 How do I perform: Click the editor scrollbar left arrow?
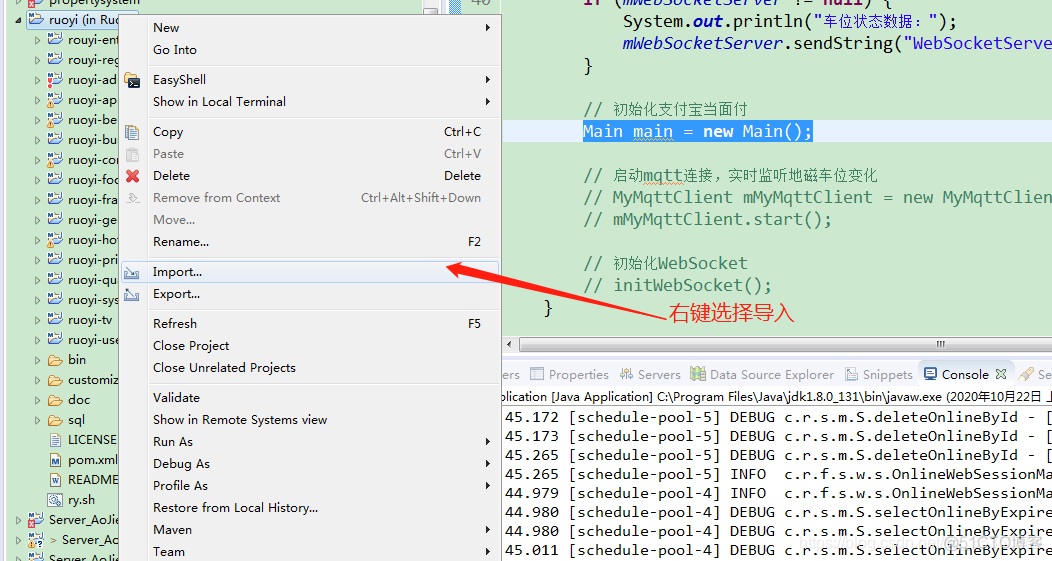coord(509,344)
